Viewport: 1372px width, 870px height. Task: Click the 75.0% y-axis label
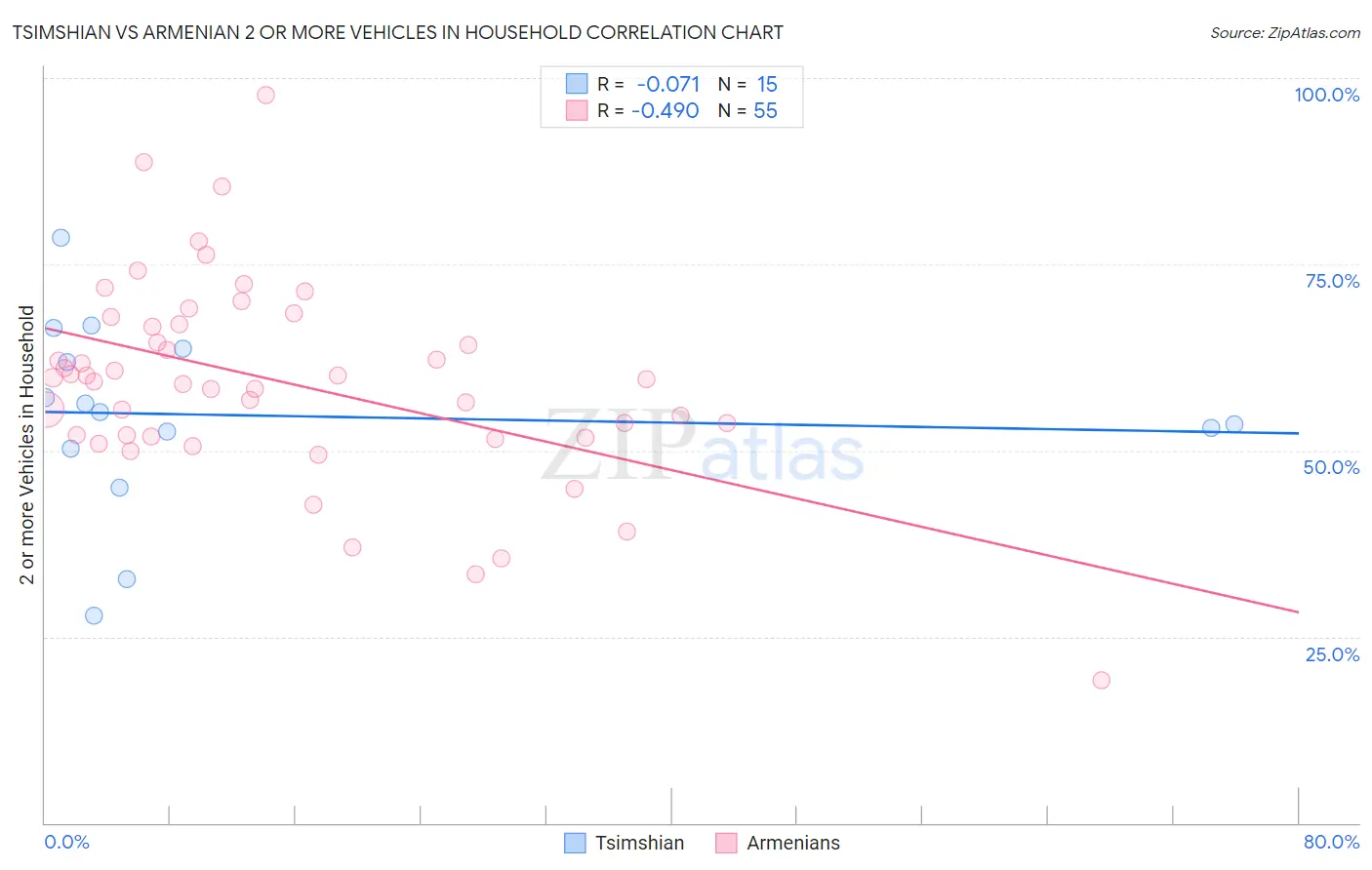(1332, 281)
